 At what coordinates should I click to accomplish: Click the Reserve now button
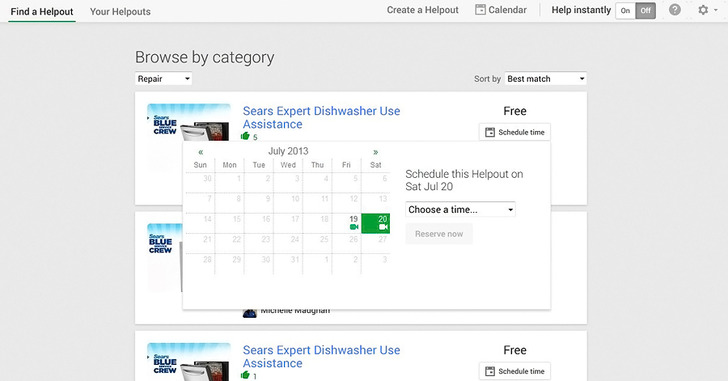pos(439,234)
